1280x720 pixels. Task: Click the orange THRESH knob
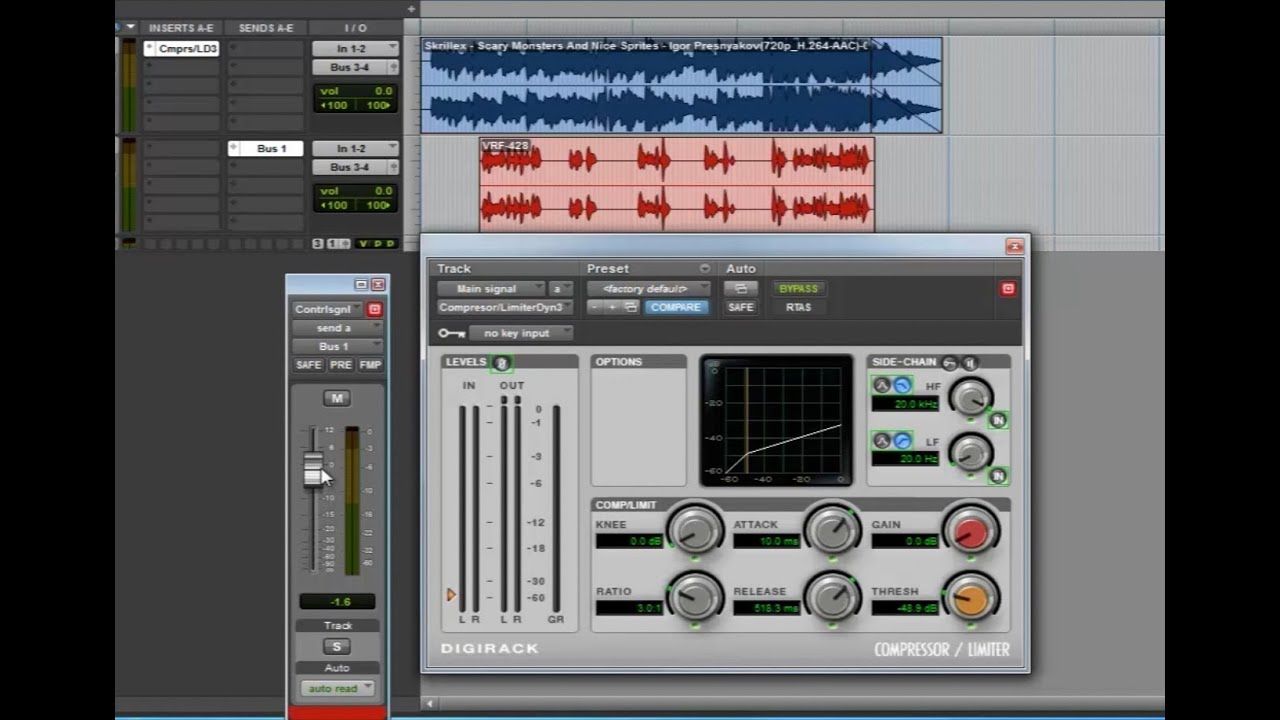[x=970, y=597]
